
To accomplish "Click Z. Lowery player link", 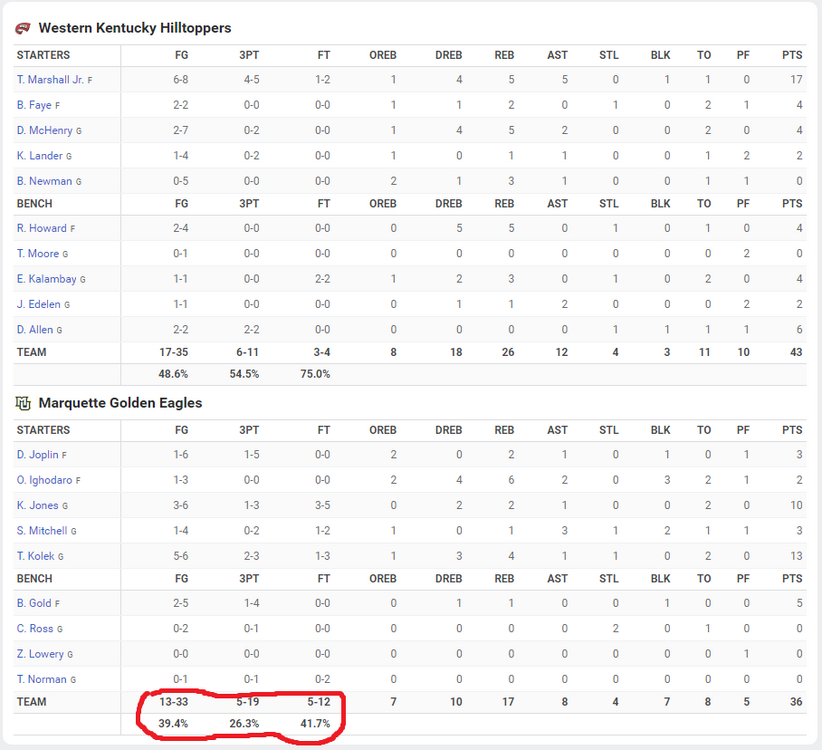I will 40,654.
